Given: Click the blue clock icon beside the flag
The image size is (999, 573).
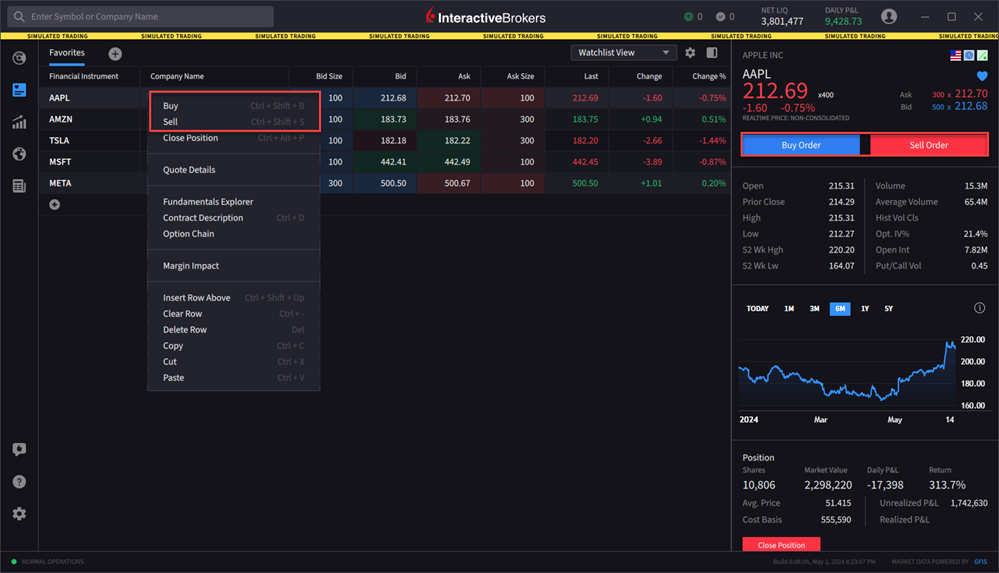Looking at the screenshot, I should [968, 55].
